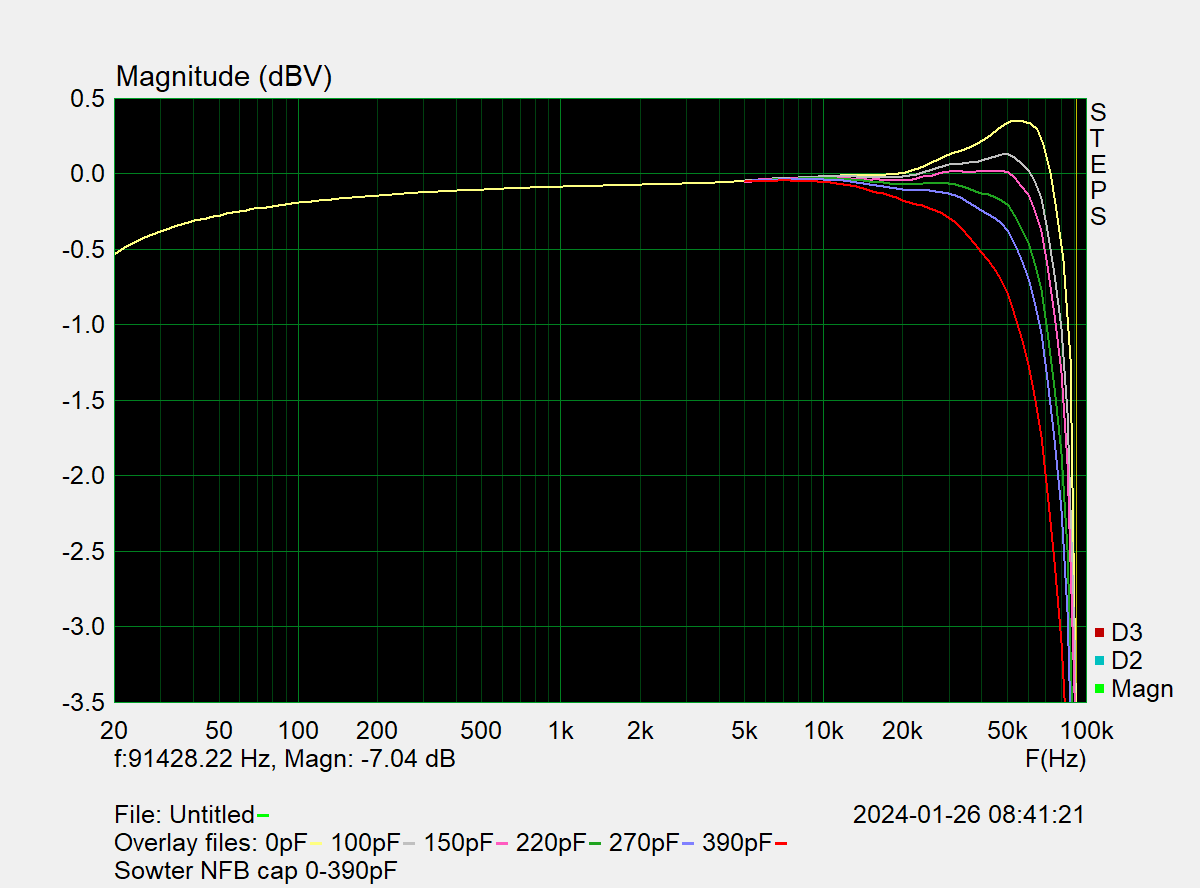Click the cyan D2 legend marker
This screenshot has width=1200, height=888.
[1098, 660]
